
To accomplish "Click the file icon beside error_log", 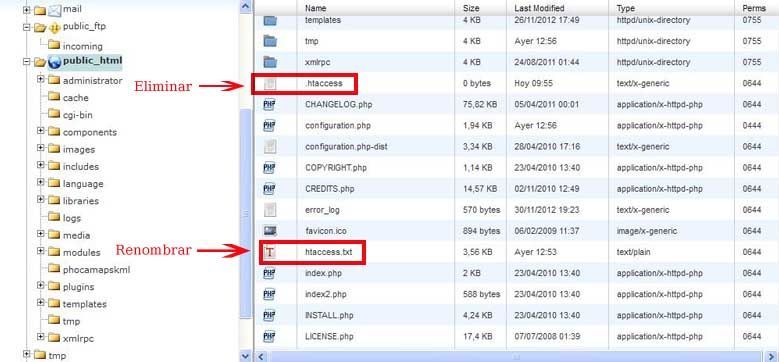I will (269, 210).
